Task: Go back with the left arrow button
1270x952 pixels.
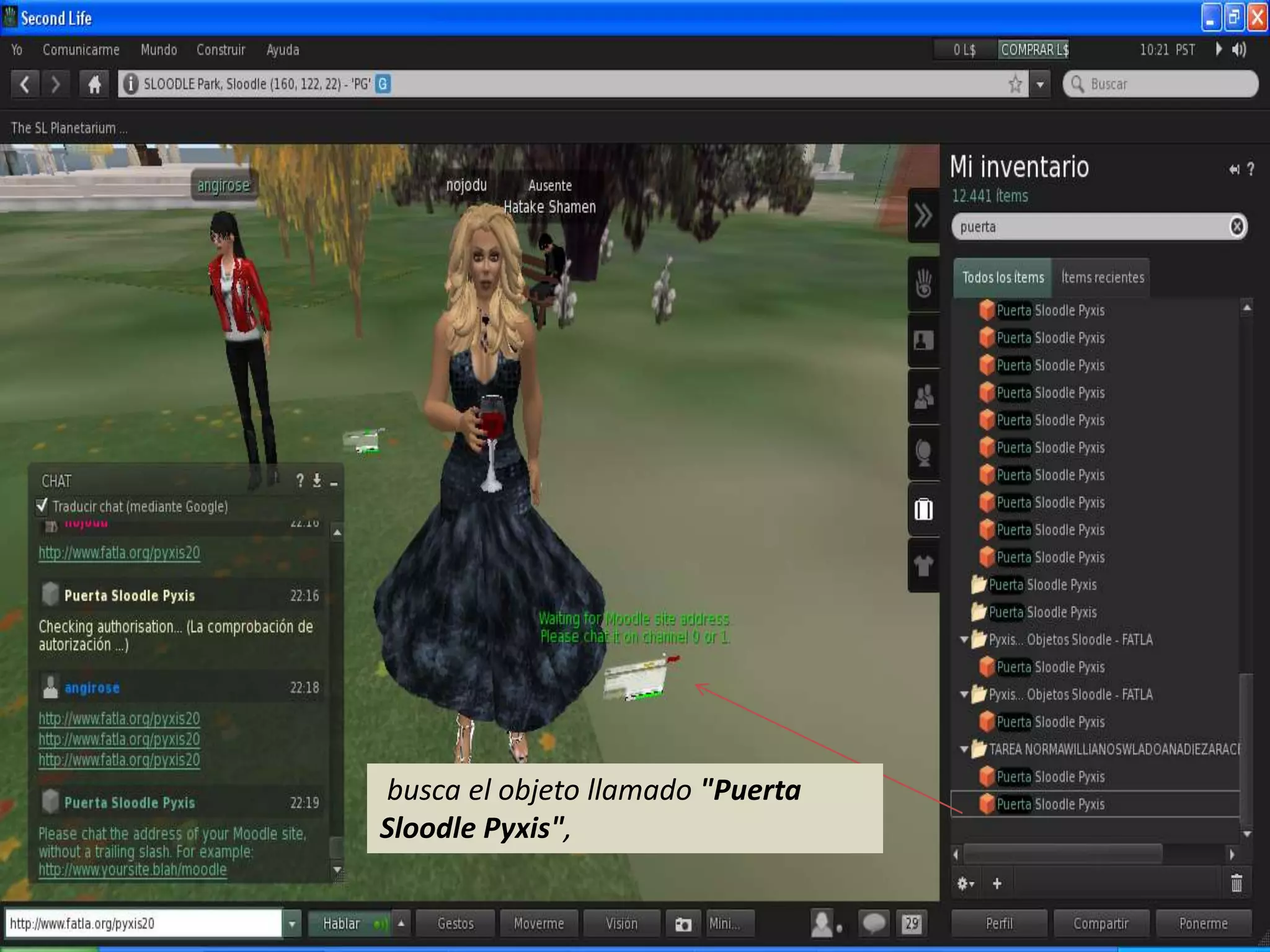Action: pos(25,84)
